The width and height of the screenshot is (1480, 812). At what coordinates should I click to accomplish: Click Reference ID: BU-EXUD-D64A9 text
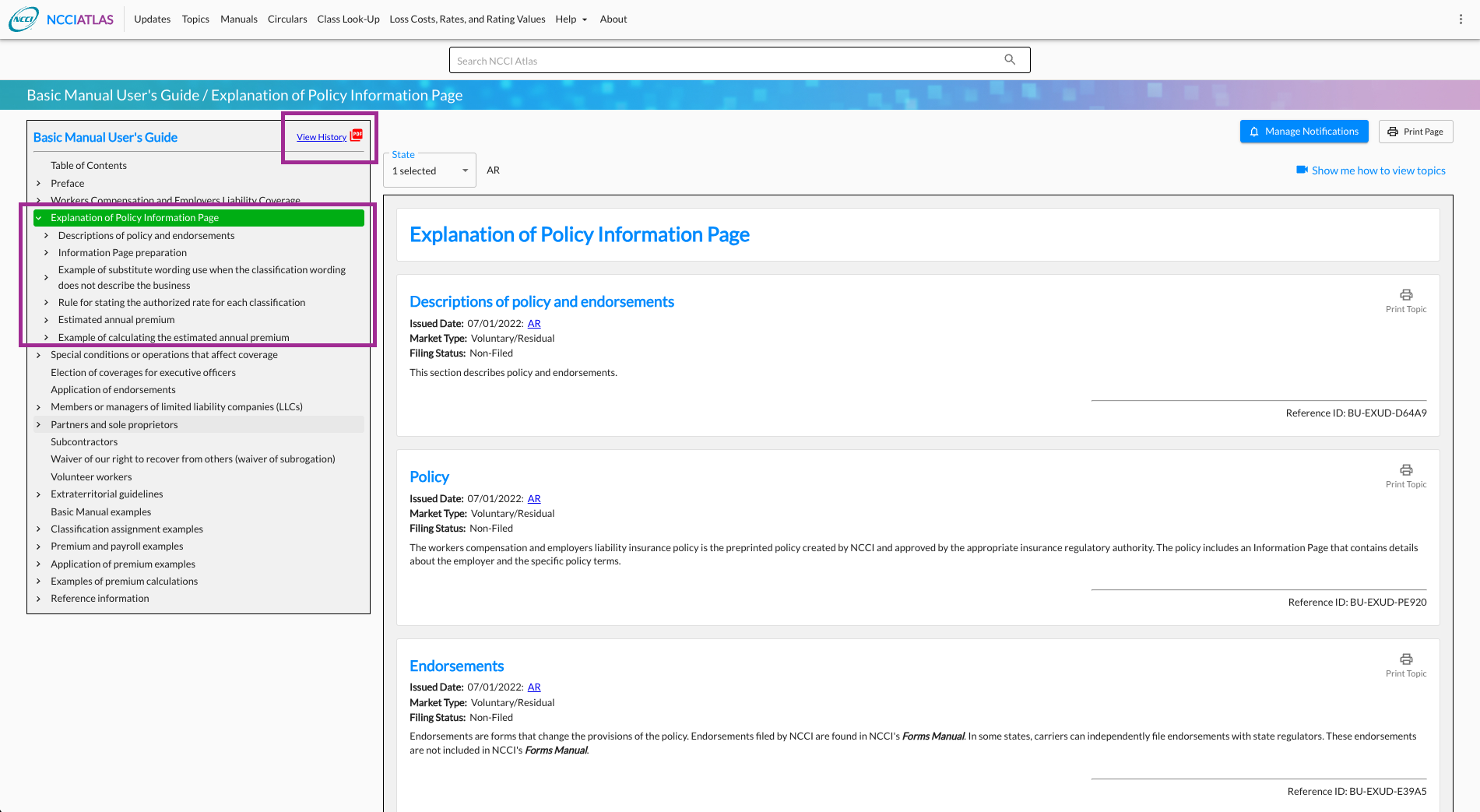point(1356,413)
